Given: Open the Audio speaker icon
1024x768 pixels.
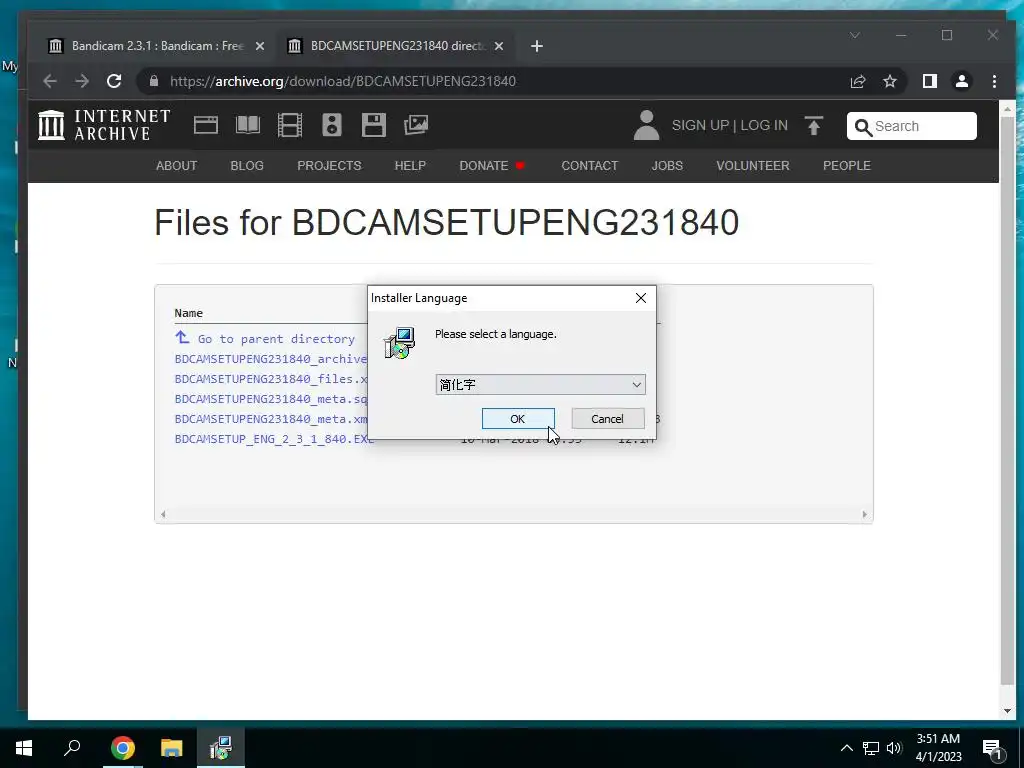Looking at the screenshot, I should [332, 125].
